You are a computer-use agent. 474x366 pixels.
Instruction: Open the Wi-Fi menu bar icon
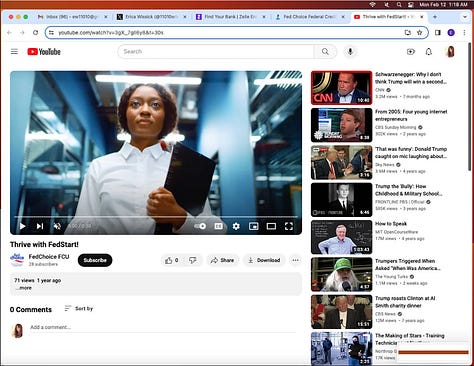point(373,5)
